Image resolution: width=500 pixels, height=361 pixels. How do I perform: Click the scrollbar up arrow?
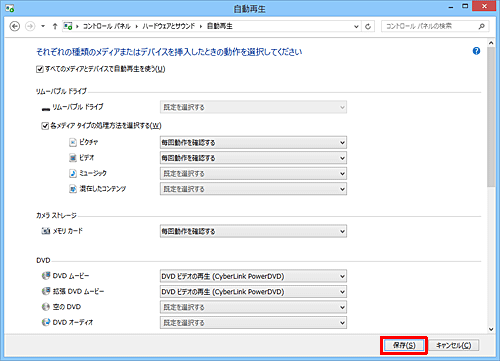[491, 43]
